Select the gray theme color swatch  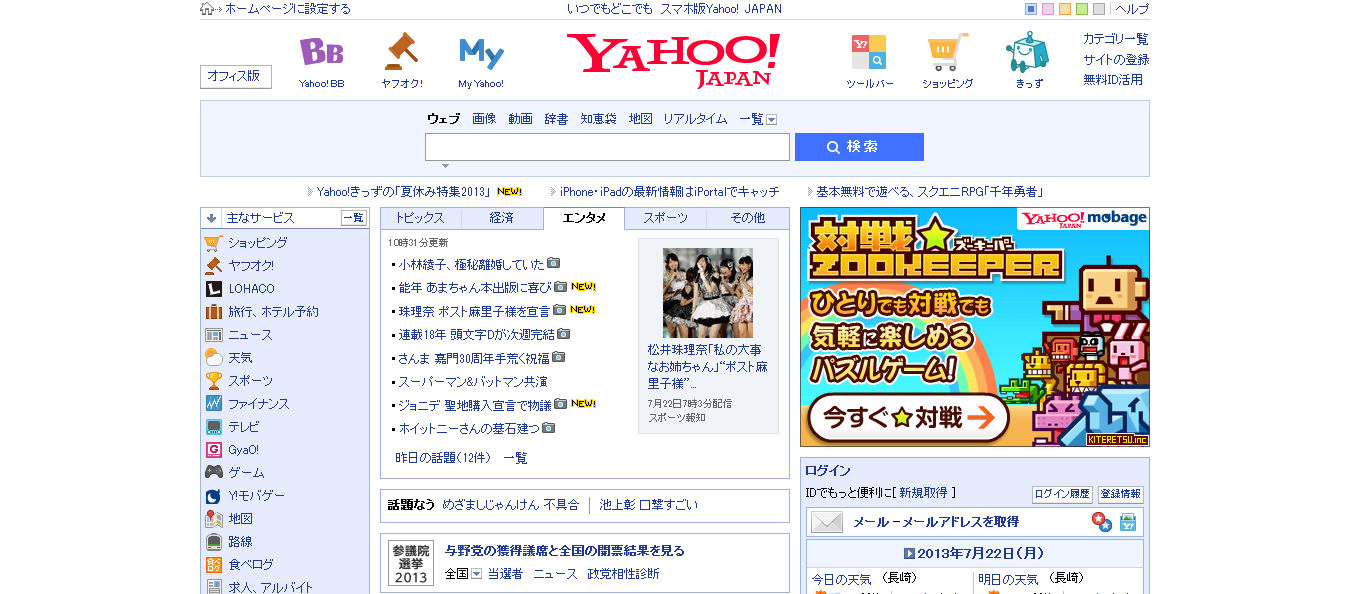click(x=1099, y=9)
